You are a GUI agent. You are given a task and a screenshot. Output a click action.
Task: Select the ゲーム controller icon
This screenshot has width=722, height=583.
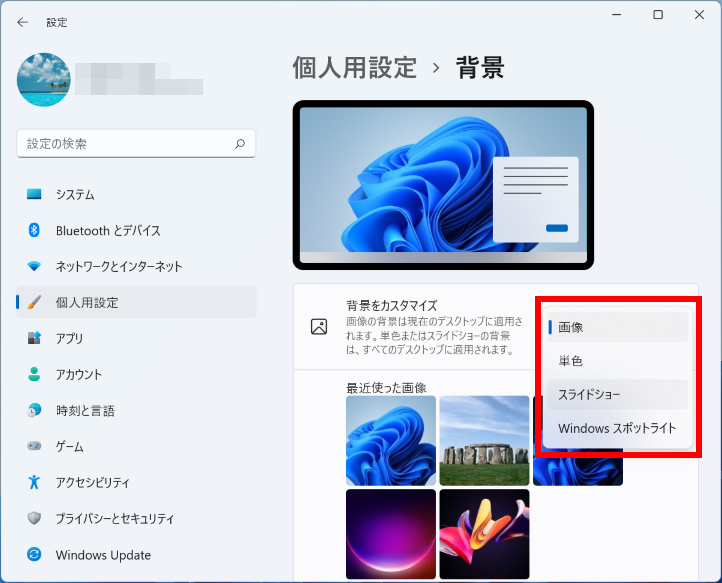(34, 446)
